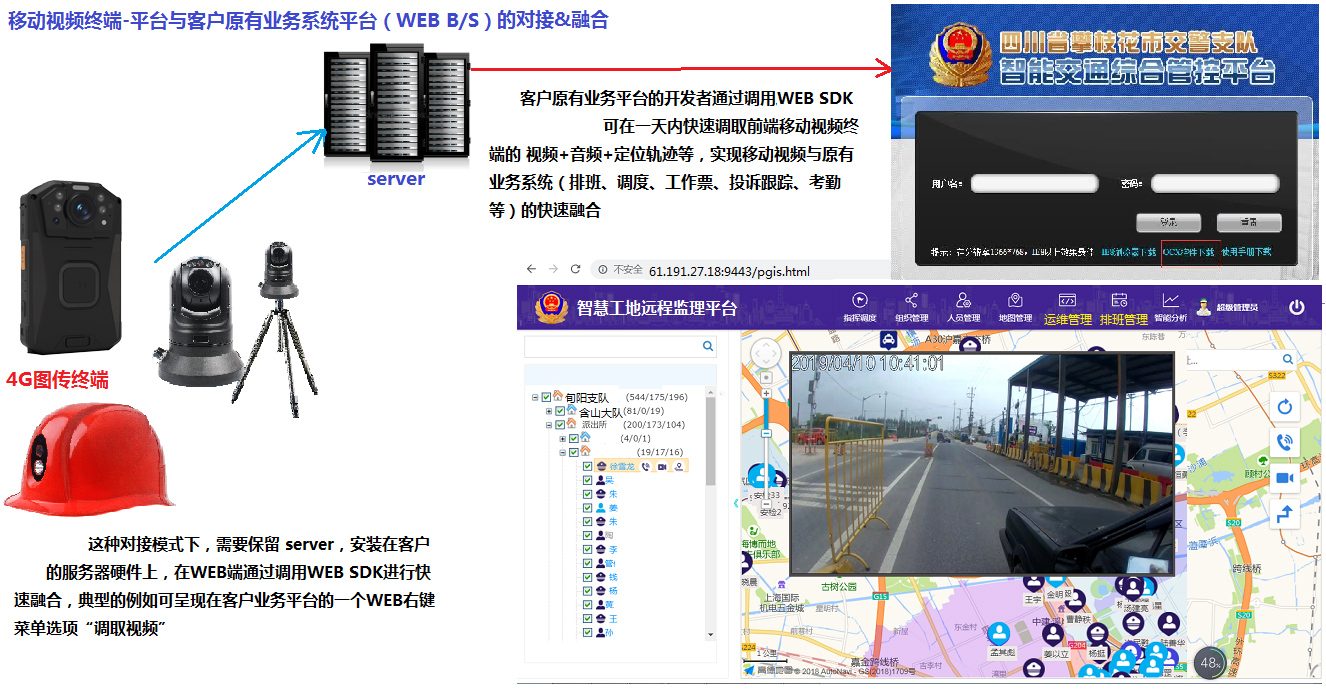Collapse the 旬阳支队 tree node
Viewport: 1326px width, 692px height.
535,398
